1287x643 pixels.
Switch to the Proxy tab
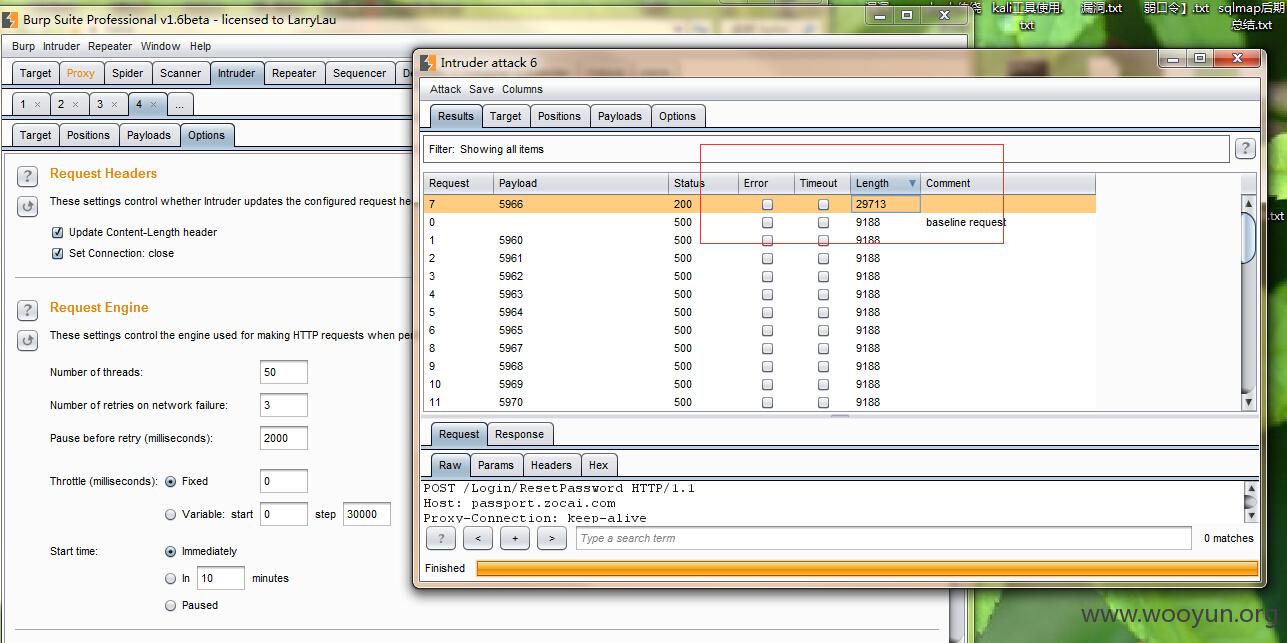[x=81, y=73]
